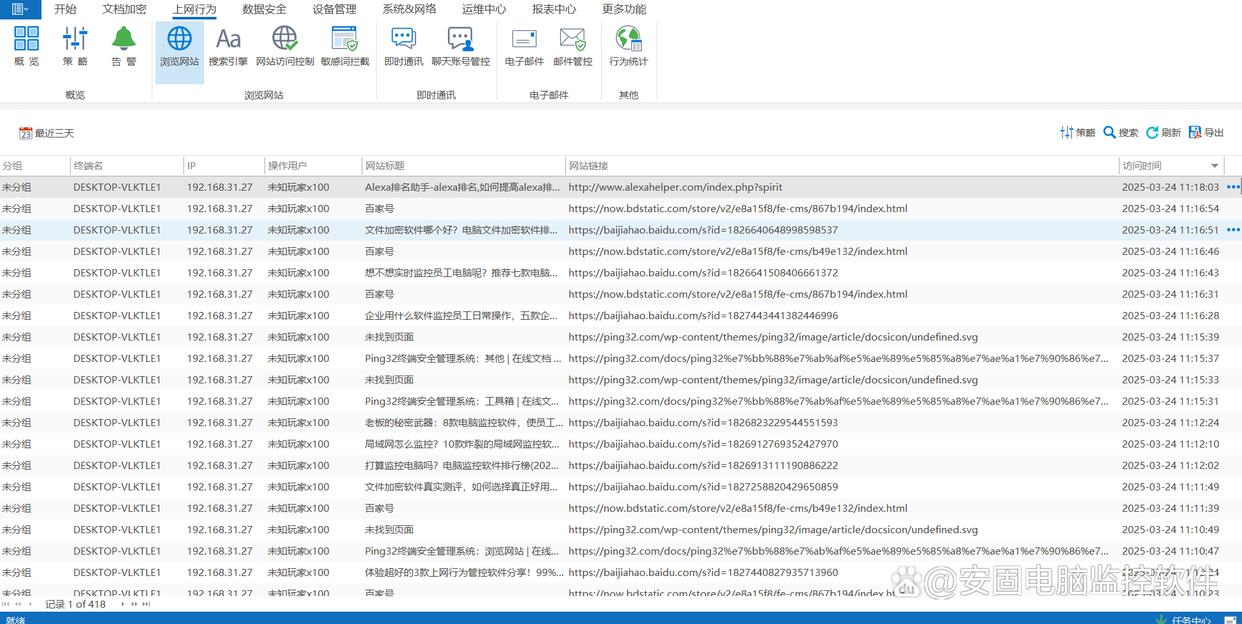
Task: Open the ellipsis menu on the Alexa row
Action: (x=1232, y=187)
